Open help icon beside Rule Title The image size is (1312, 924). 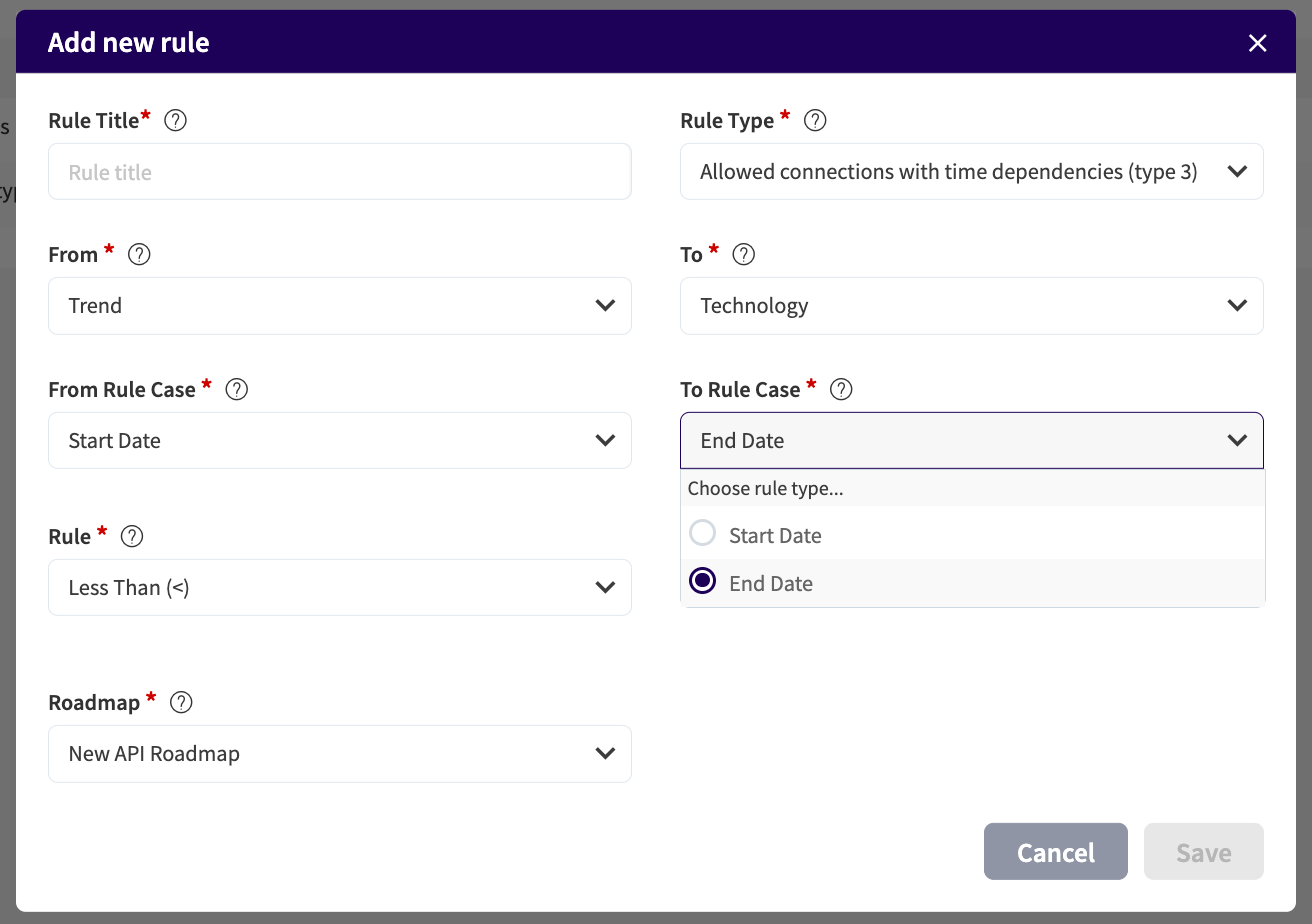[x=175, y=121]
